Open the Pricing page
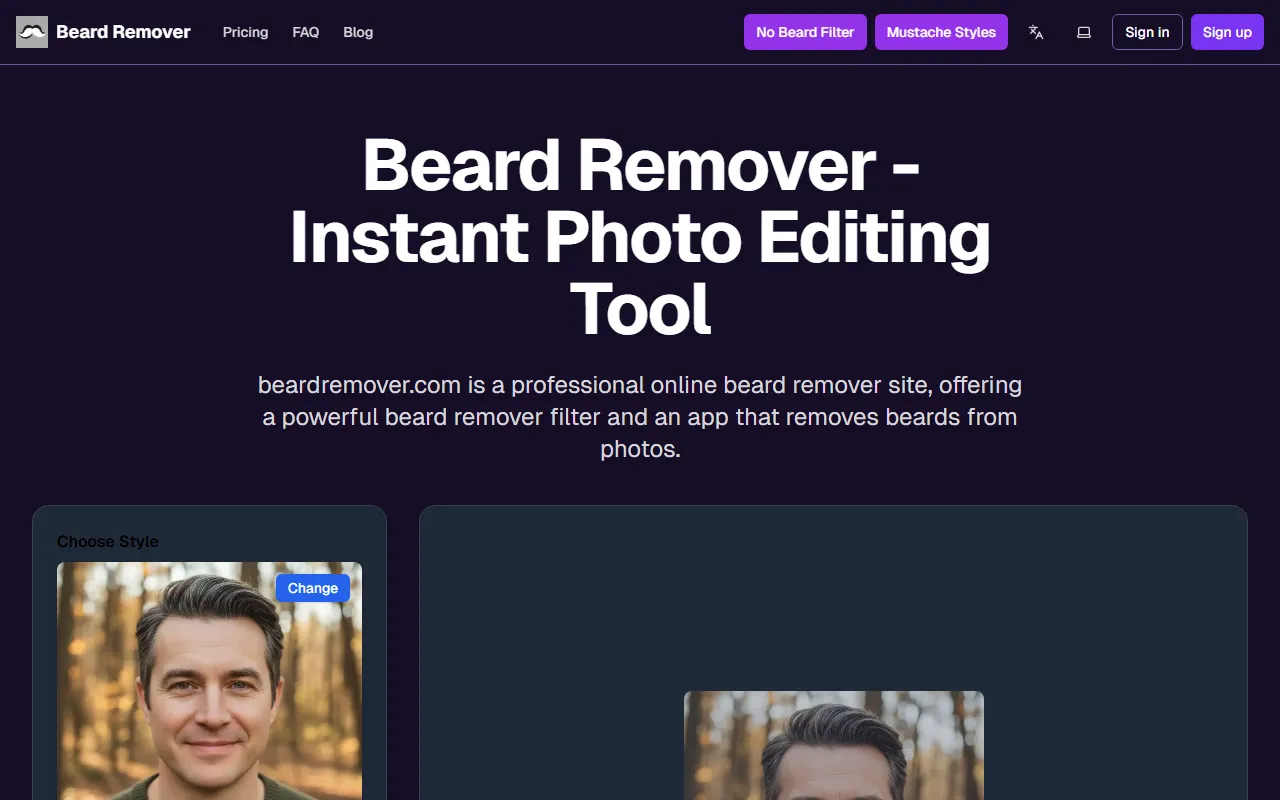 pos(245,32)
